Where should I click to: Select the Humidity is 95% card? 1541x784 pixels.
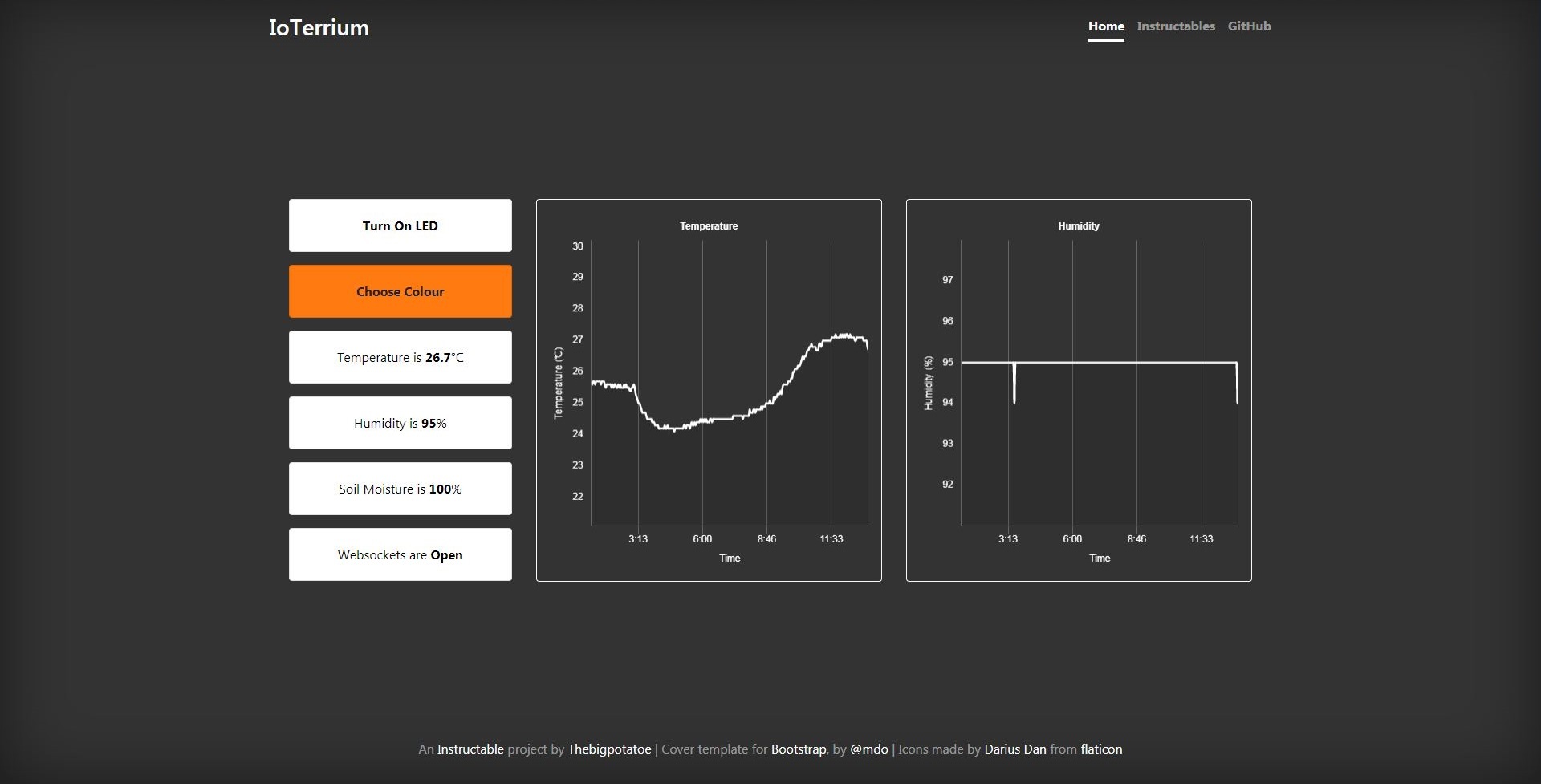click(x=400, y=423)
